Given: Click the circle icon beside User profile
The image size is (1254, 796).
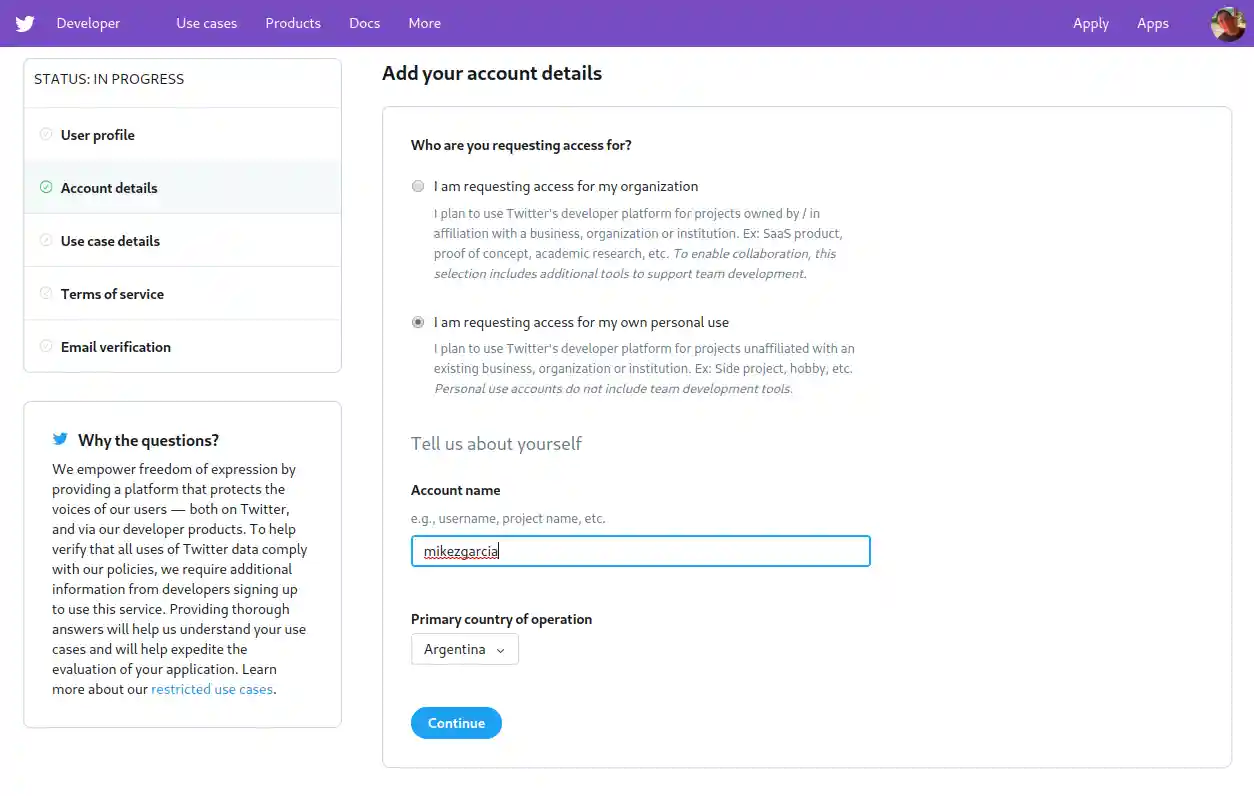Looking at the screenshot, I should pos(46,134).
